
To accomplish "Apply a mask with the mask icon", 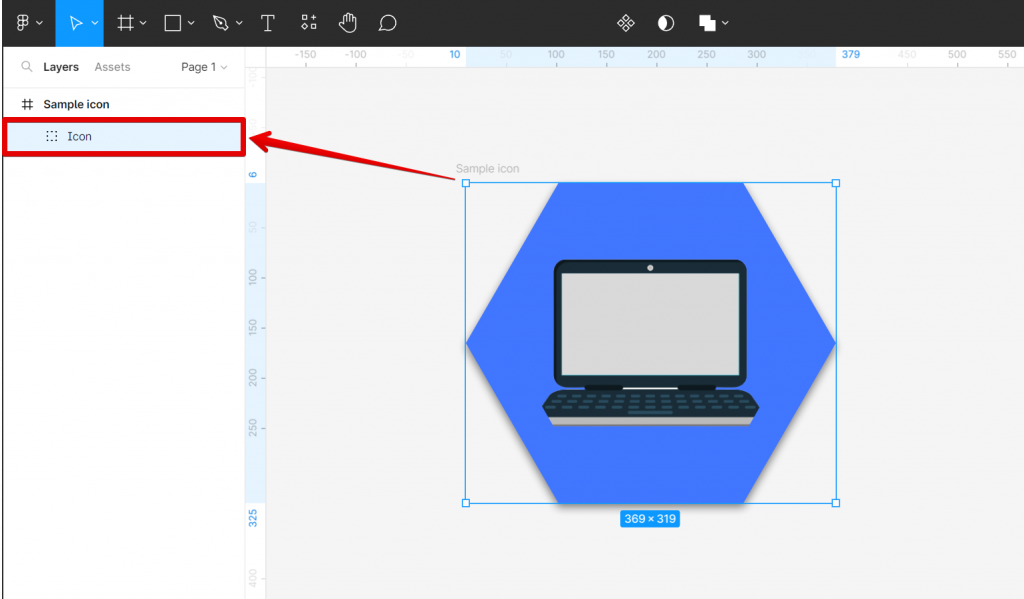I will pos(665,23).
